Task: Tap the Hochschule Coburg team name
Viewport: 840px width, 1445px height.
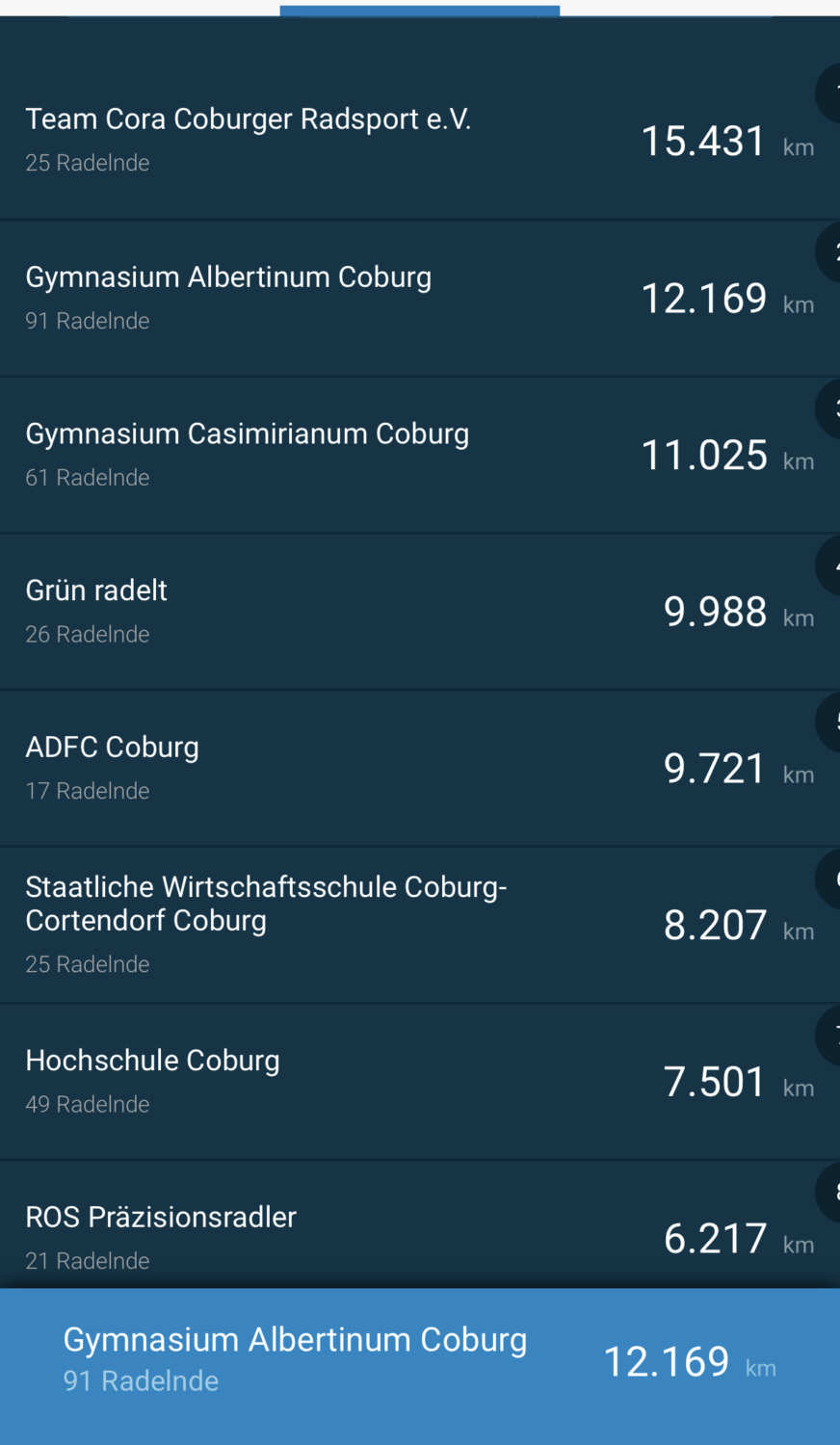Action: tap(152, 1061)
